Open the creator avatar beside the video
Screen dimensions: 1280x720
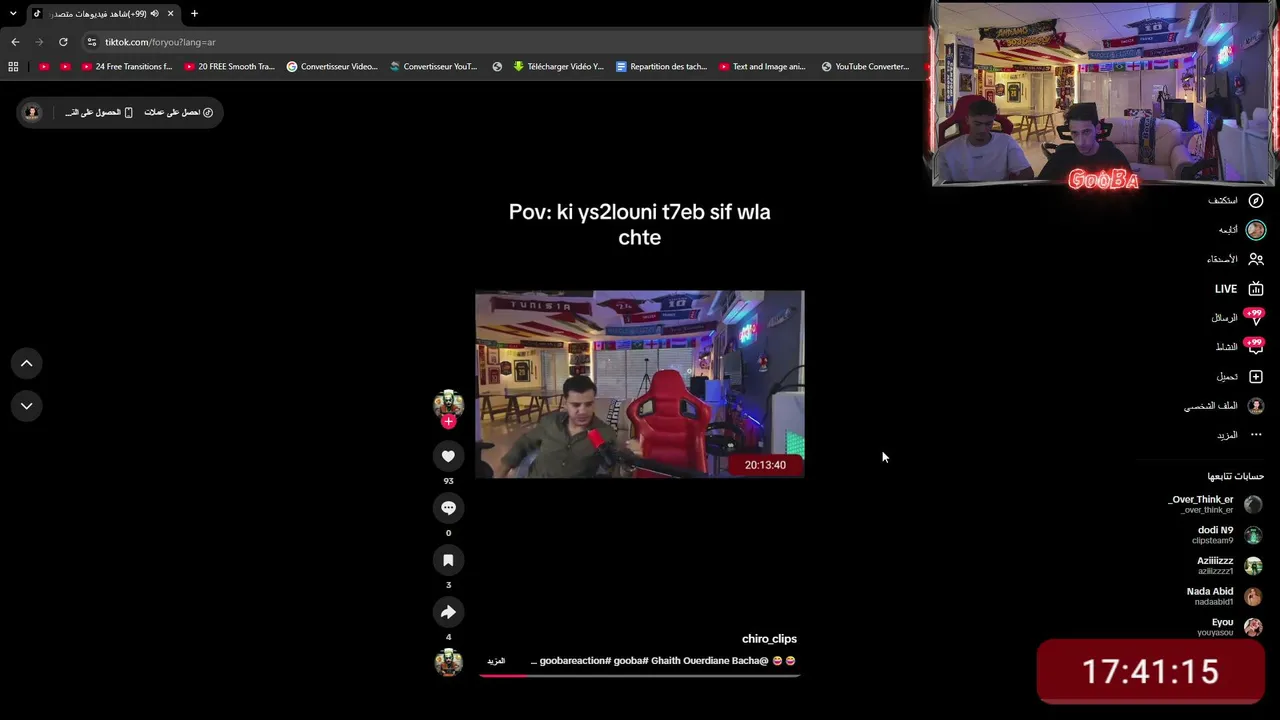click(448, 403)
